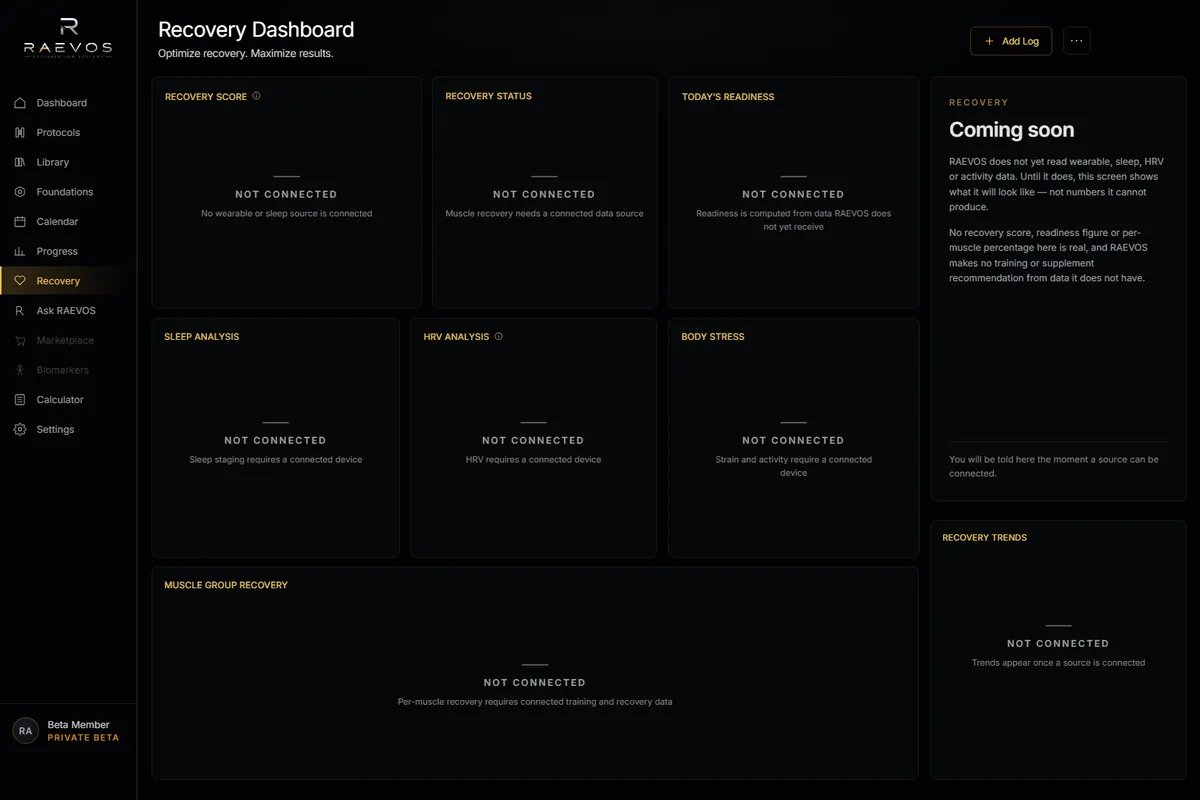
Task: Click the RAEVOS logo at top left
Action: pos(68,37)
